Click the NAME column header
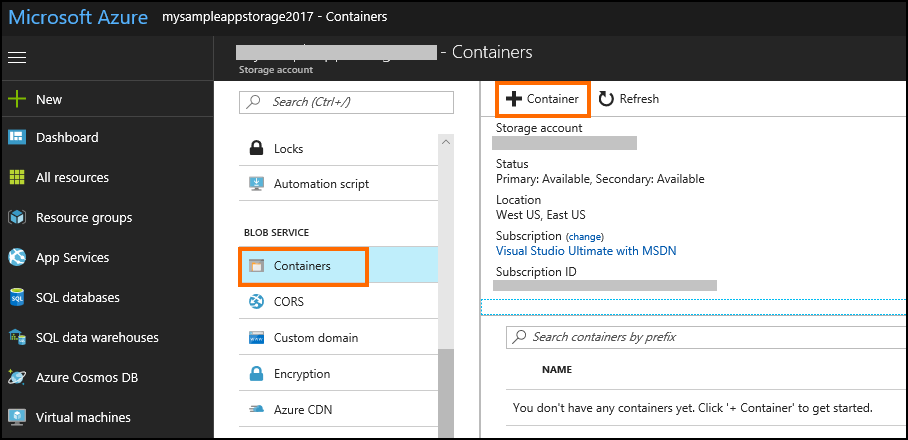Image resolution: width=908 pixels, height=440 pixels. coord(556,369)
